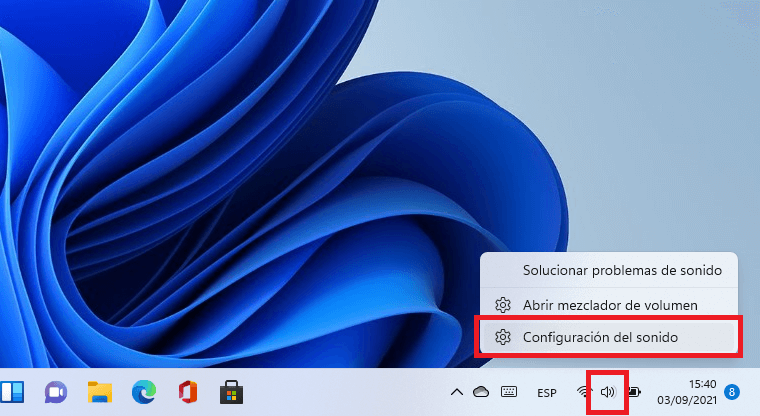Open the Office app from taskbar

pyautogui.click(x=188, y=392)
